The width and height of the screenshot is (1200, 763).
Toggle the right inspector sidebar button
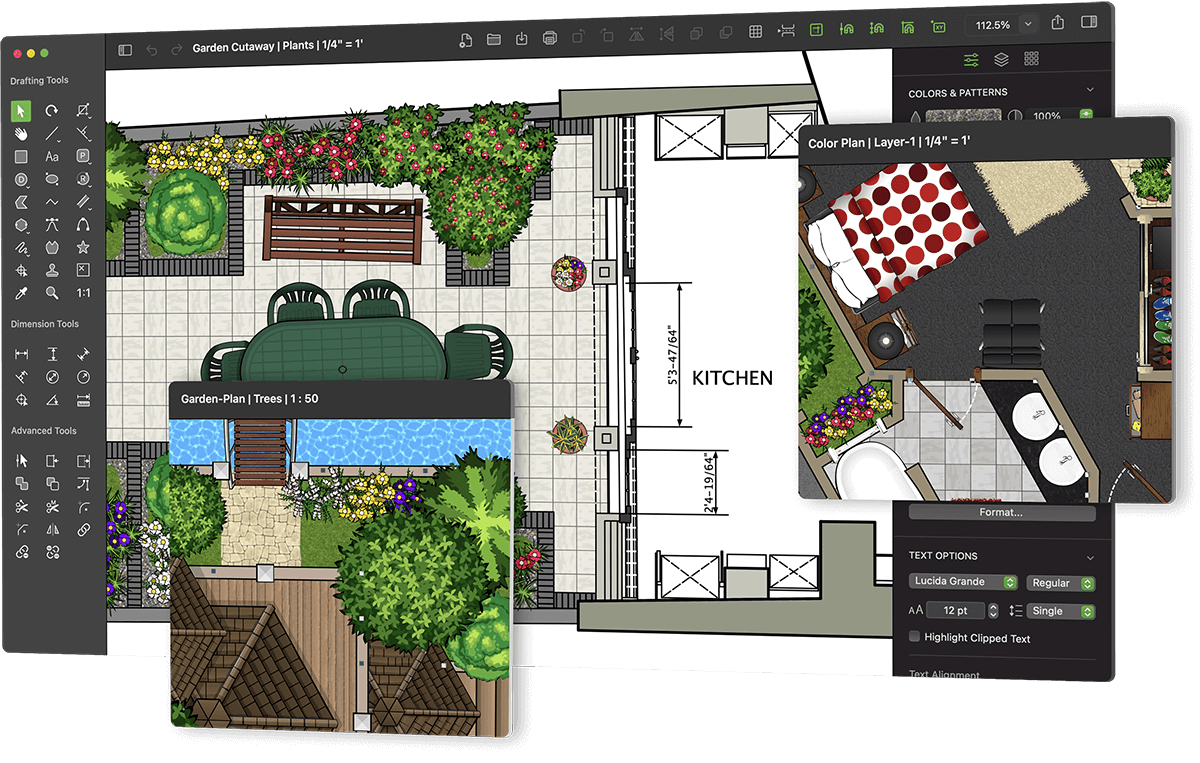[1090, 23]
